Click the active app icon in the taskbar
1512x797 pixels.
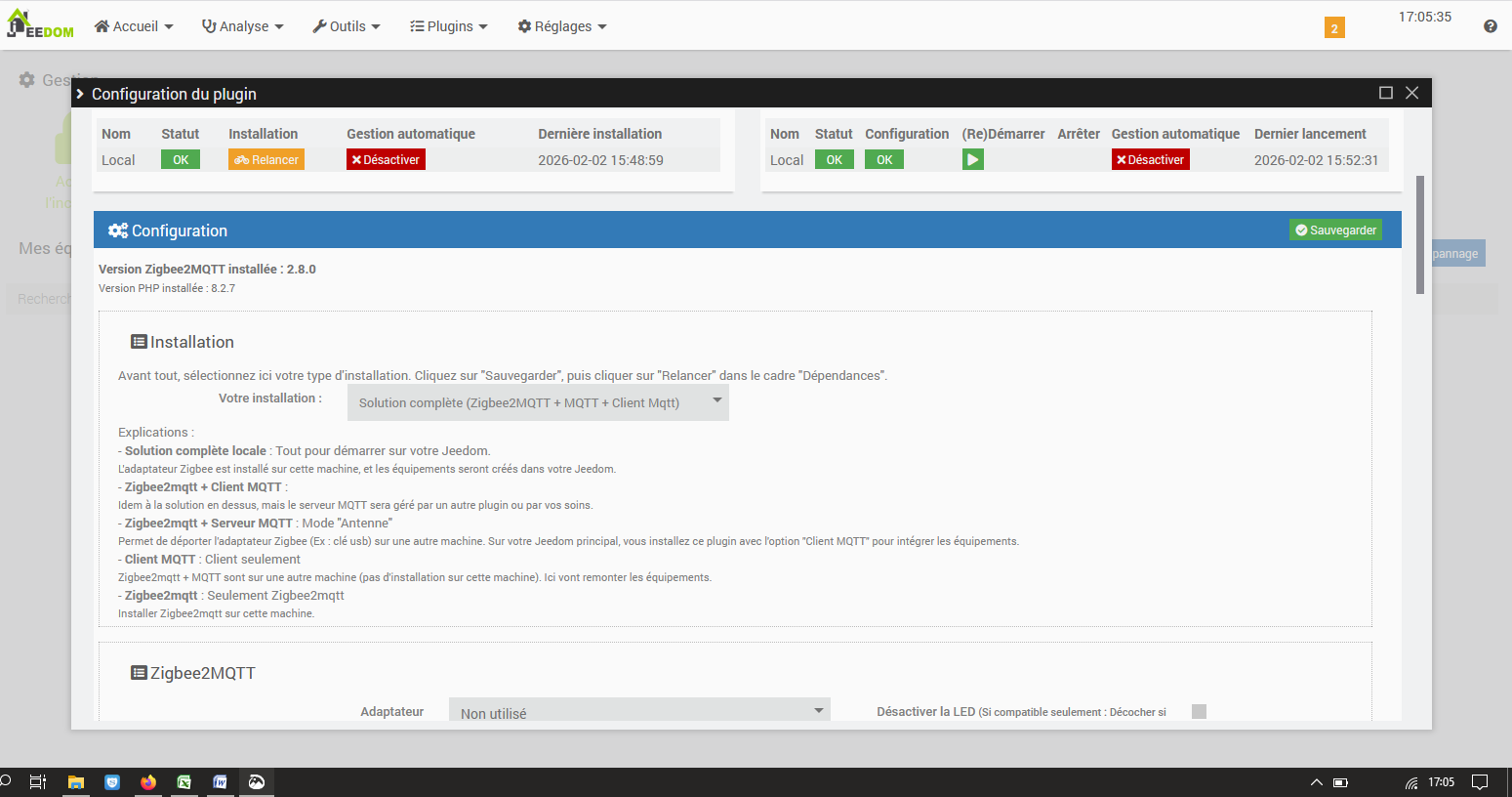coord(257,782)
